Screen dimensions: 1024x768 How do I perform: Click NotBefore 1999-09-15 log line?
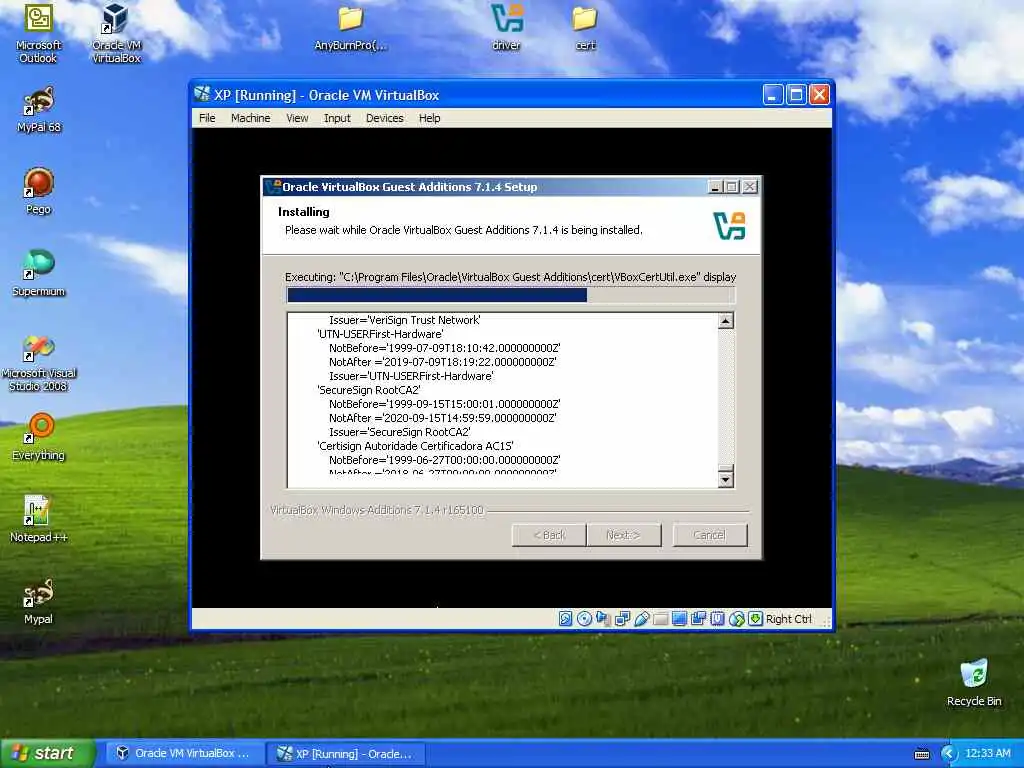[x=444, y=404]
